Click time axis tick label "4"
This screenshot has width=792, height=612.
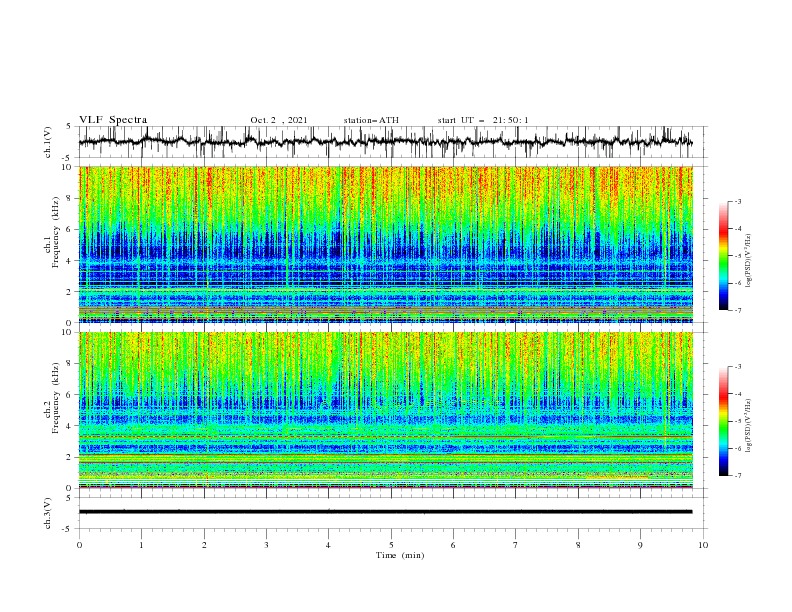point(328,545)
